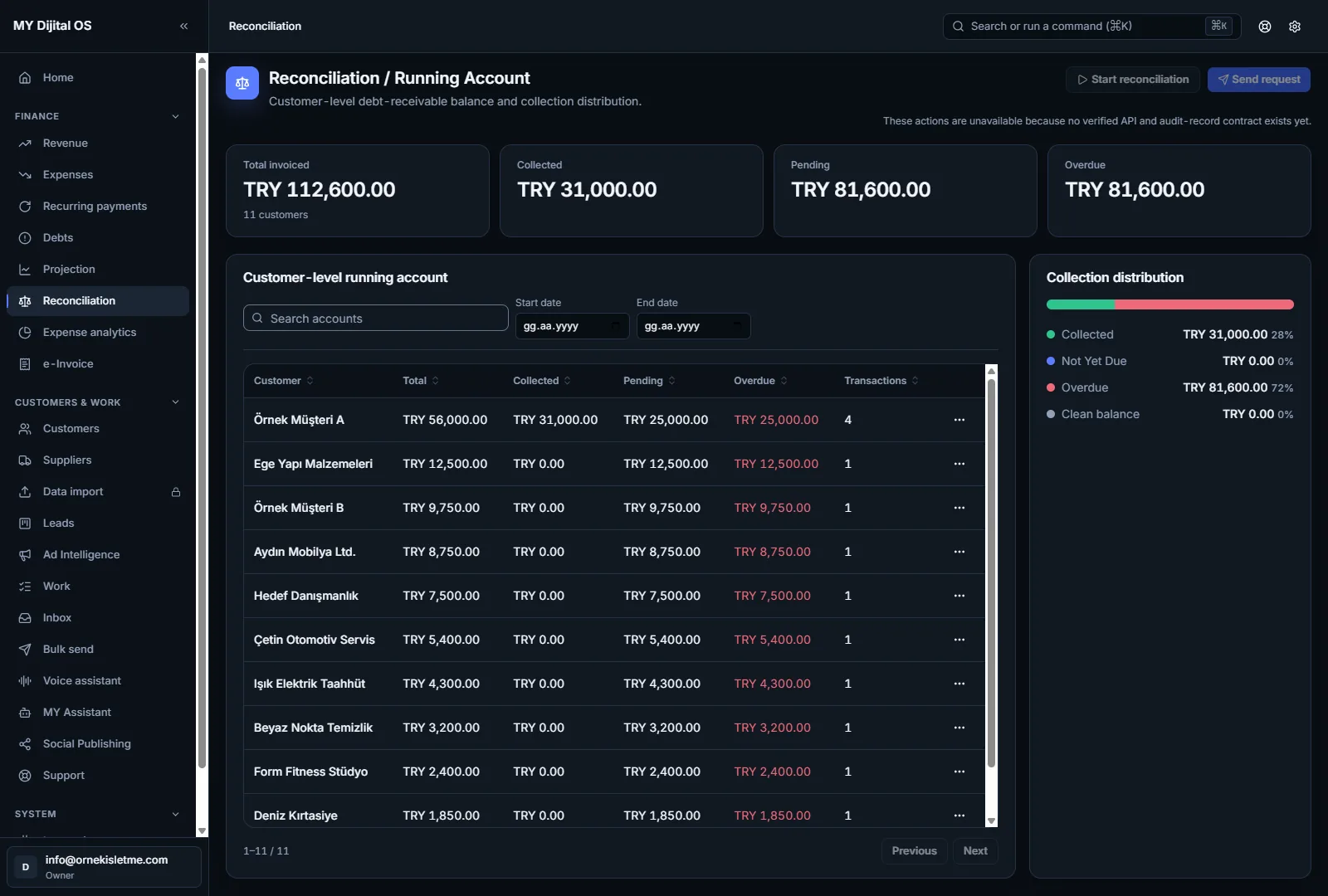
Task: Collapse the SYSTEM section chevron
Action: (x=175, y=814)
